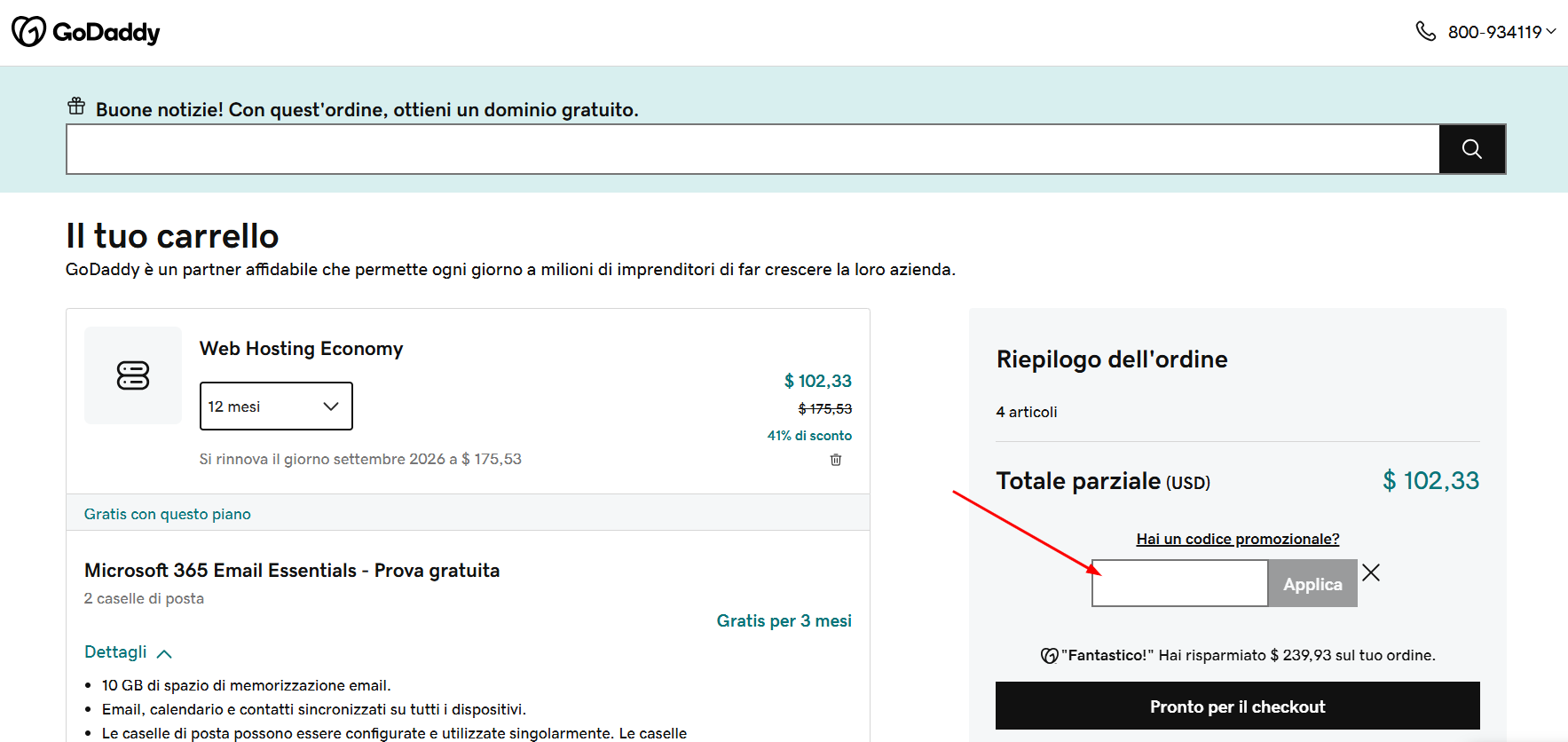Click the phone icon in header
Viewport: 1568px width, 742px height.
tap(1425, 32)
